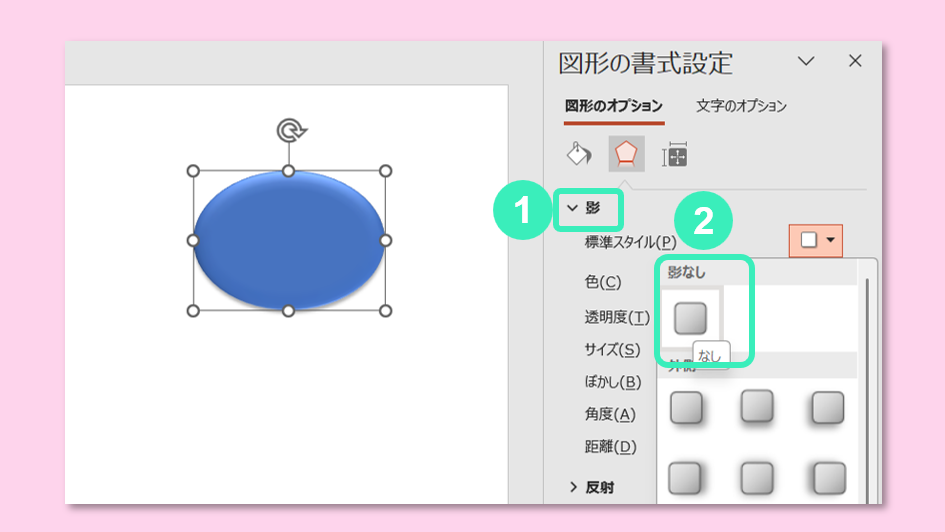Switch to the 文字のオプション tab
945x532 pixels.
[741, 106]
